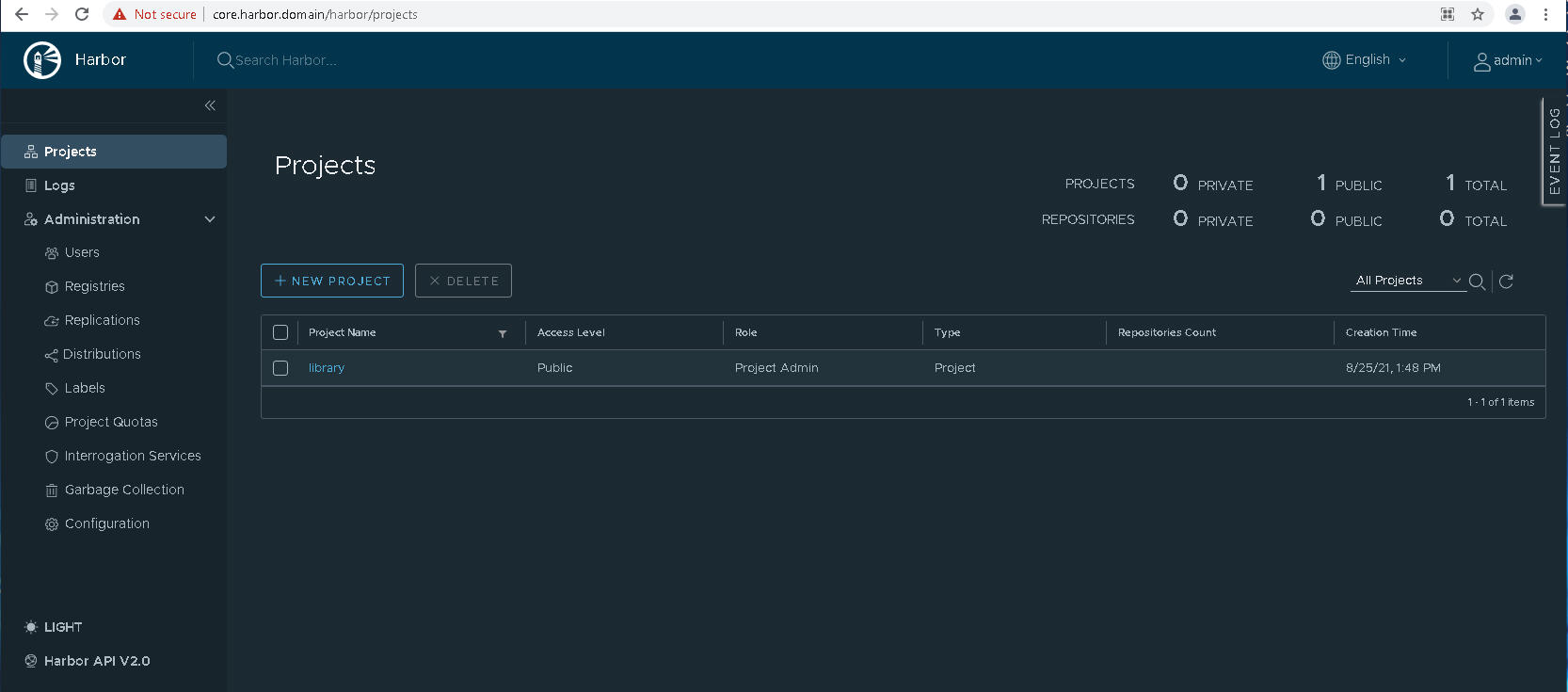Click the globe language icon

[1332, 60]
